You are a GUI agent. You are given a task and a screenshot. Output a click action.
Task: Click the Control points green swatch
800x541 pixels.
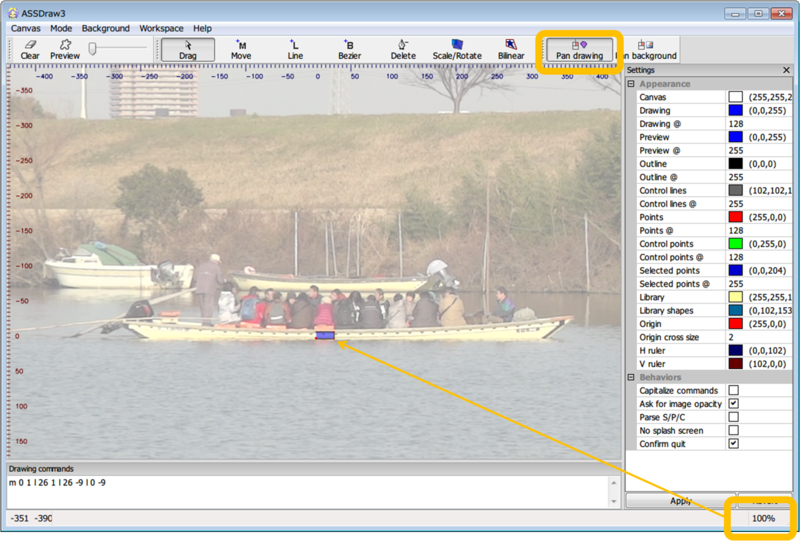pyautogui.click(x=735, y=243)
